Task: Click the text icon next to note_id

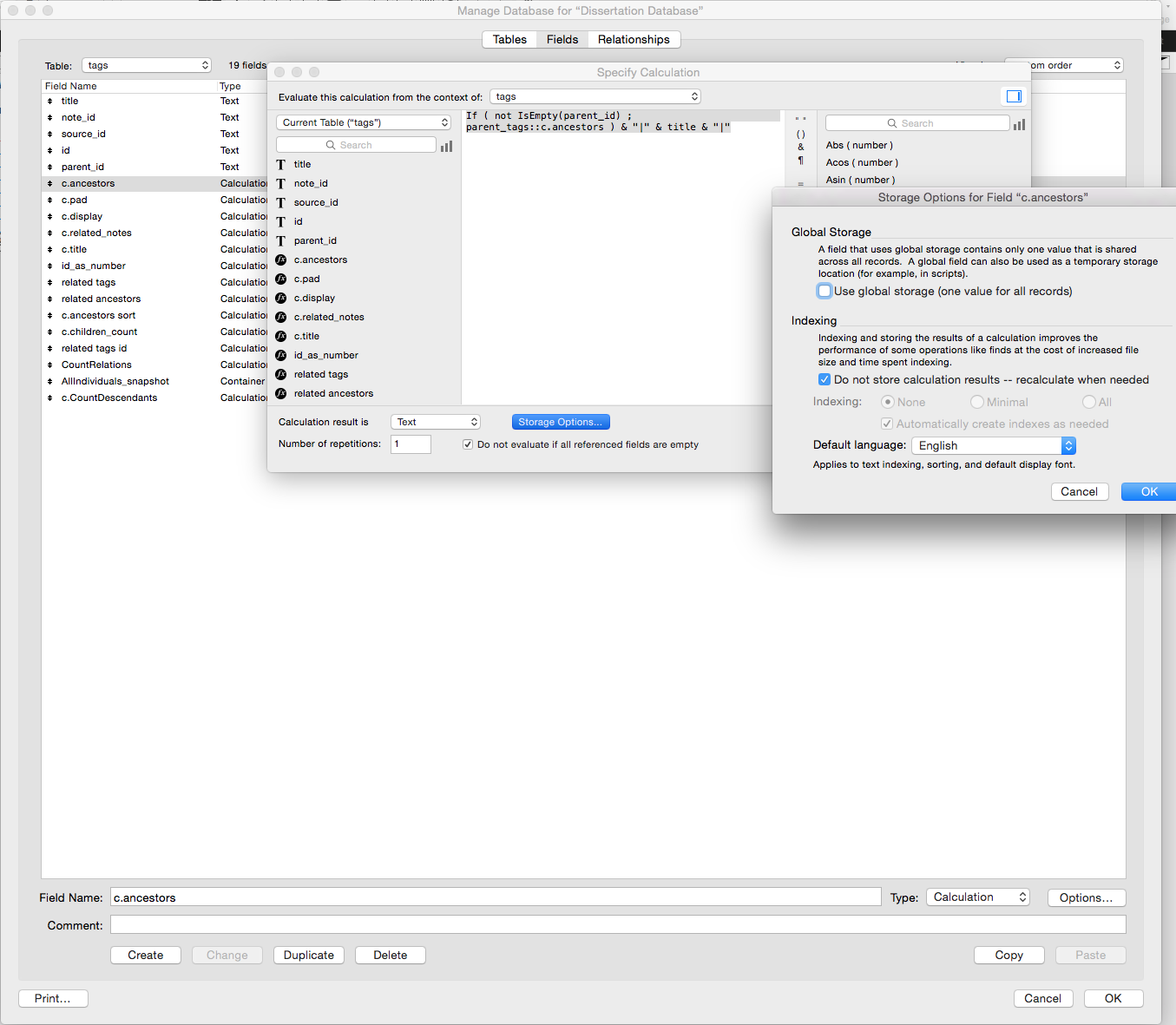Action: click(281, 184)
